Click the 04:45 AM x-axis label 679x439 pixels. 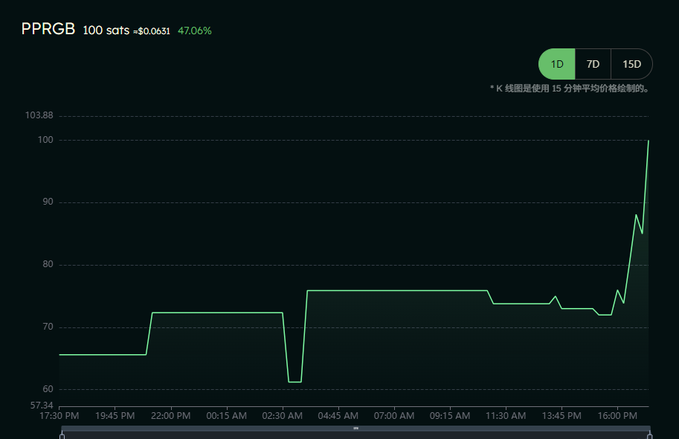coord(338,416)
